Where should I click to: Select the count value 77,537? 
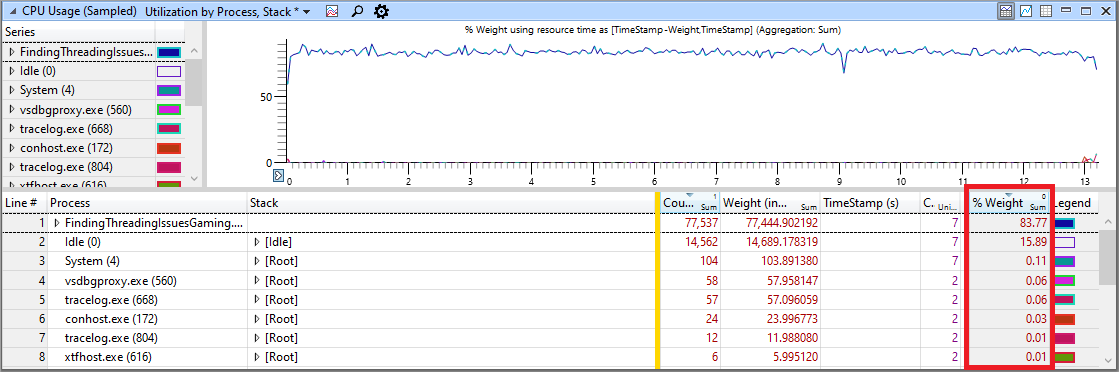(x=701, y=223)
